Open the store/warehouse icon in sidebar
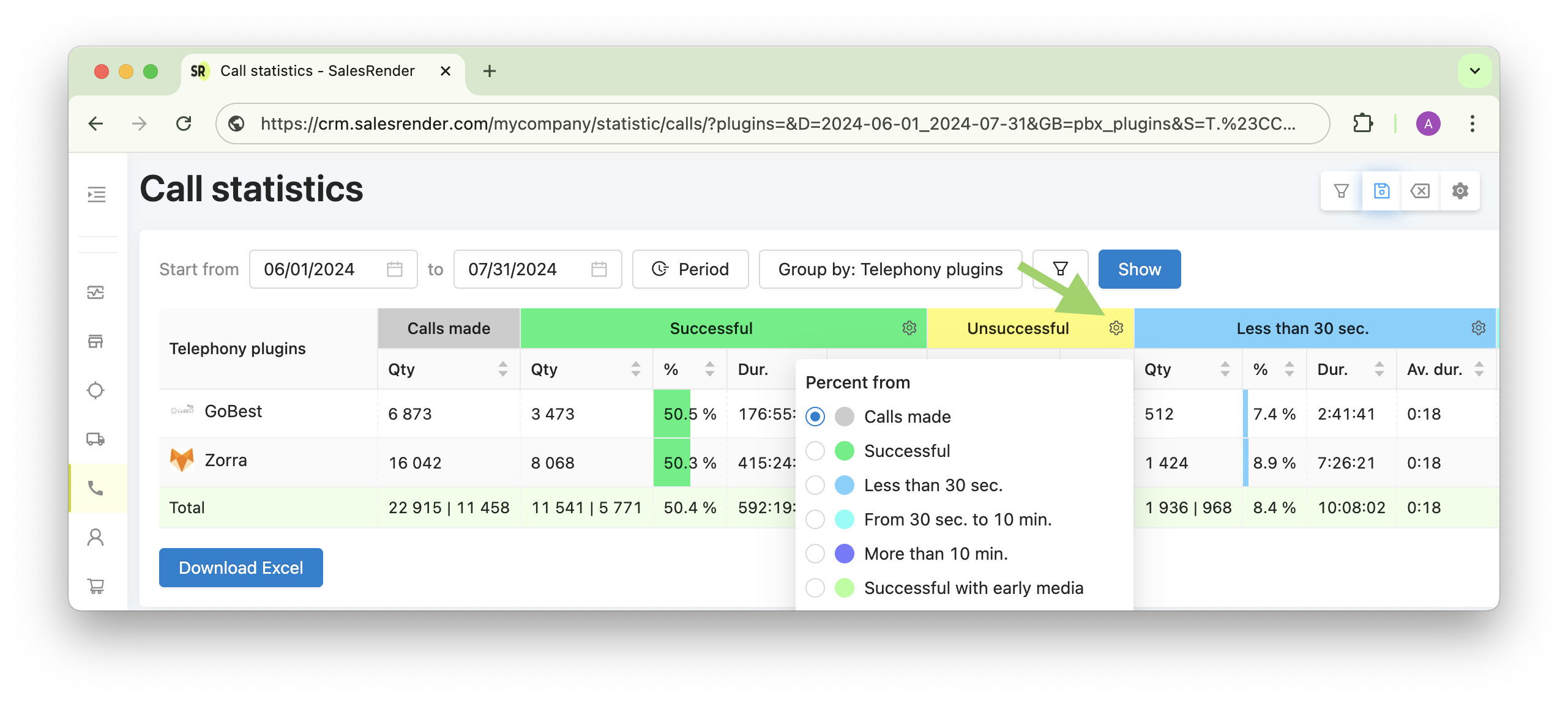Image resolution: width=1568 pixels, height=701 pixels. [x=95, y=341]
